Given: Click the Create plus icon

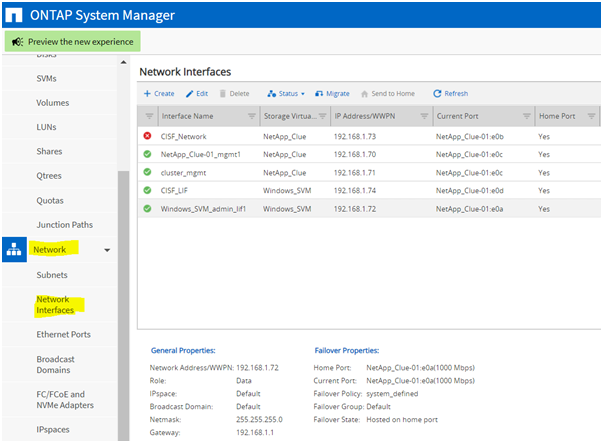Looking at the screenshot, I should (147, 93).
